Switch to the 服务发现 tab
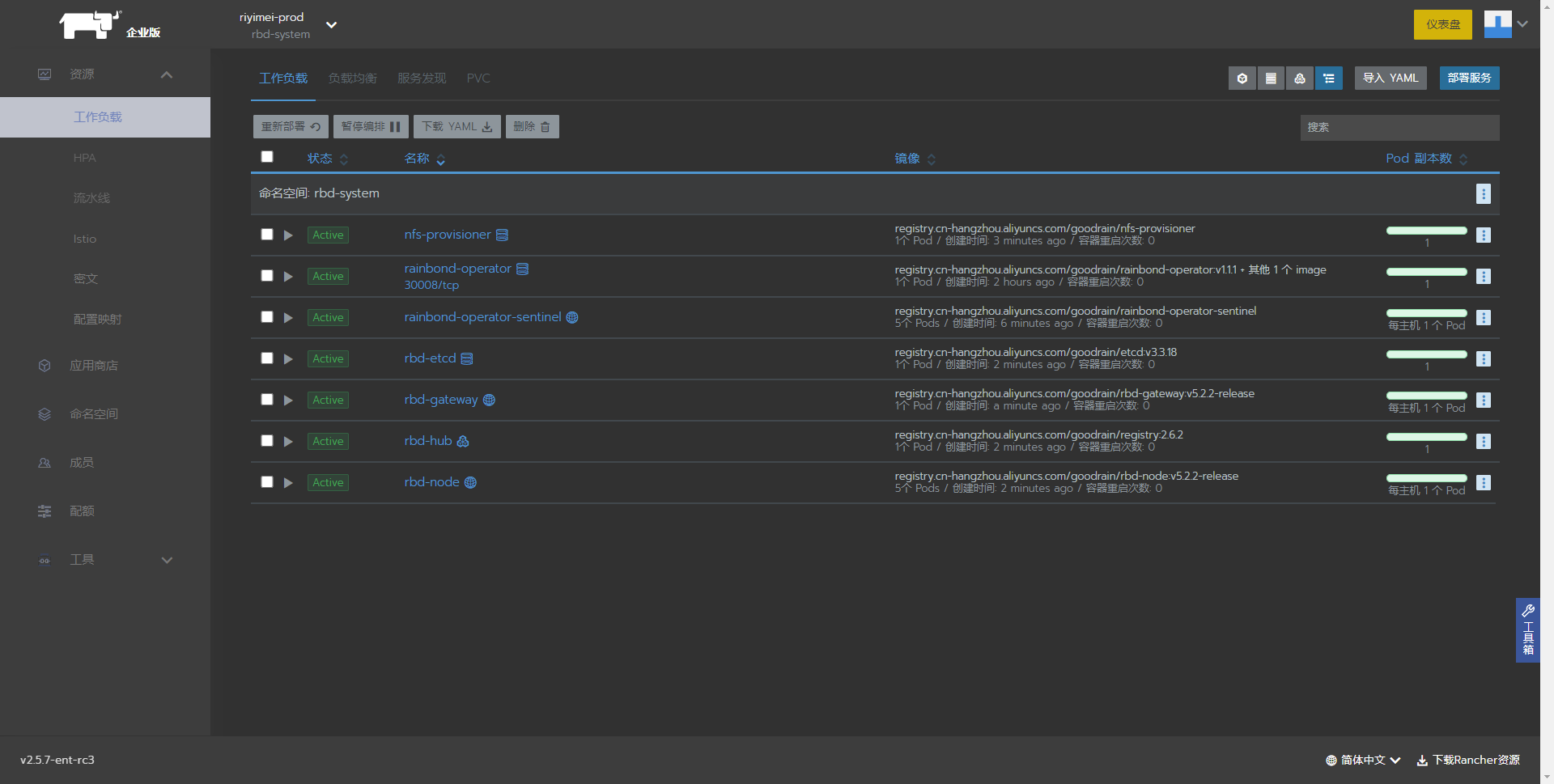This screenshot has height=784, width=1554. [422, 78]
